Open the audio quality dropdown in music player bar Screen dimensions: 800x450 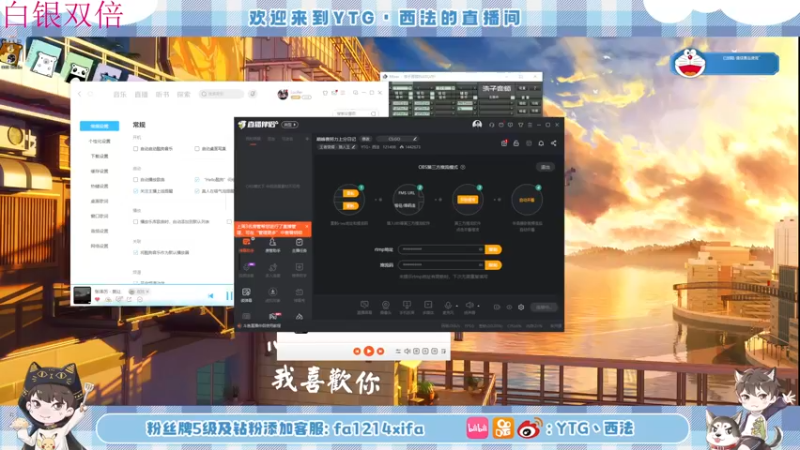(140, 292)
